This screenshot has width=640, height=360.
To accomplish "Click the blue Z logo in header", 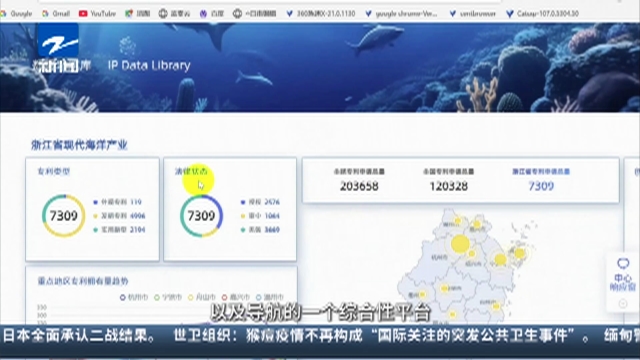I will [x=58, y=41].
